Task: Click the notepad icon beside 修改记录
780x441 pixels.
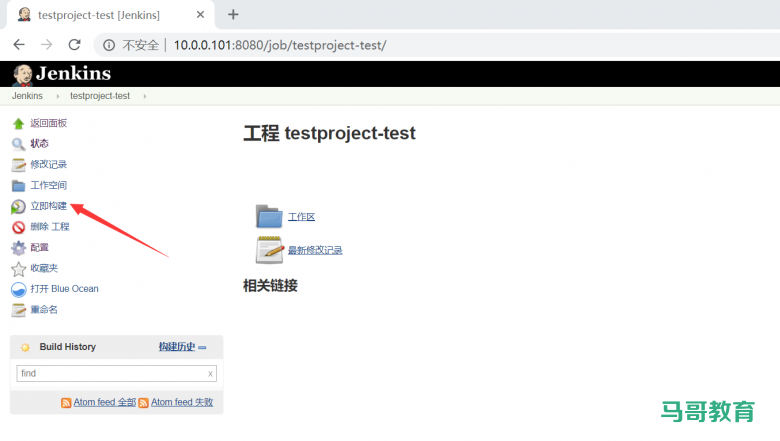Action: tap(18, 165)
